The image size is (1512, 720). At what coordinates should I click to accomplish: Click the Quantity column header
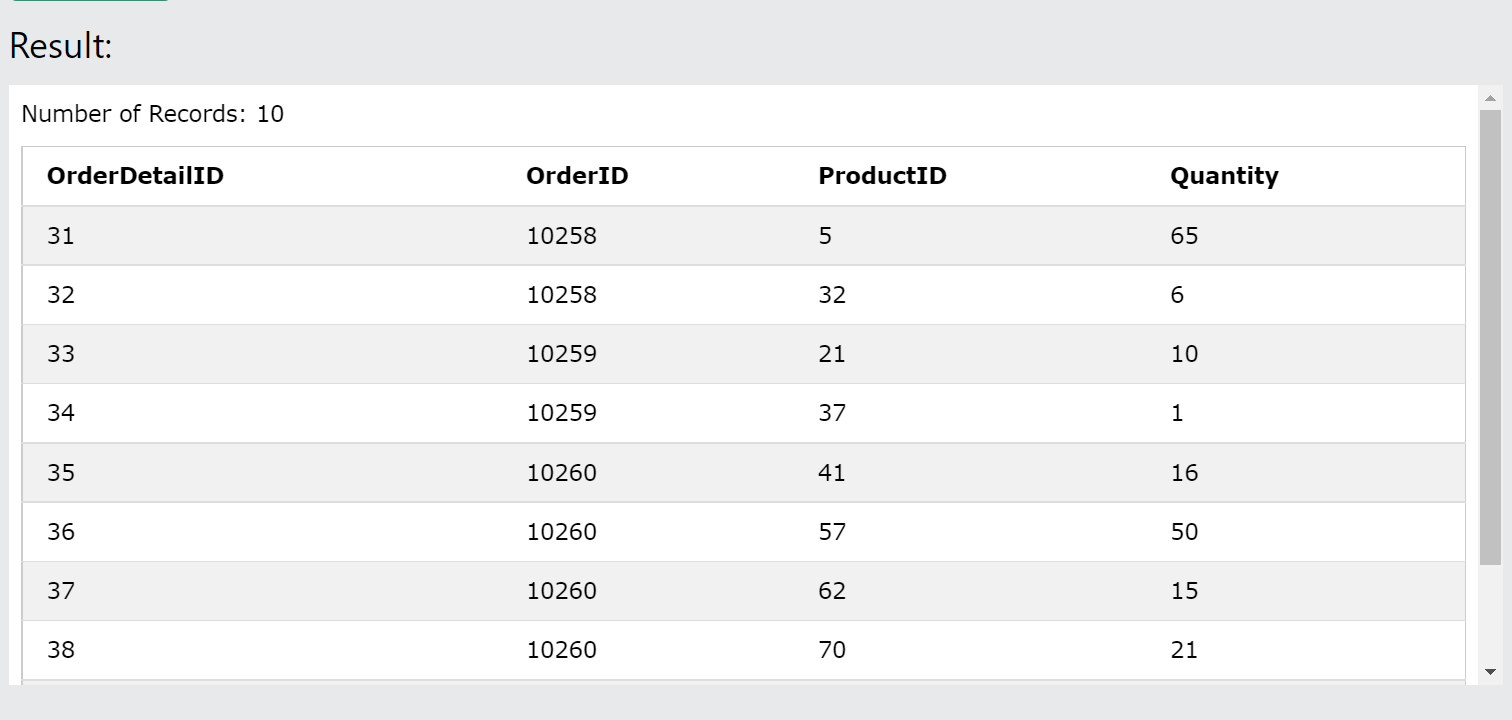coord(1224,176)
